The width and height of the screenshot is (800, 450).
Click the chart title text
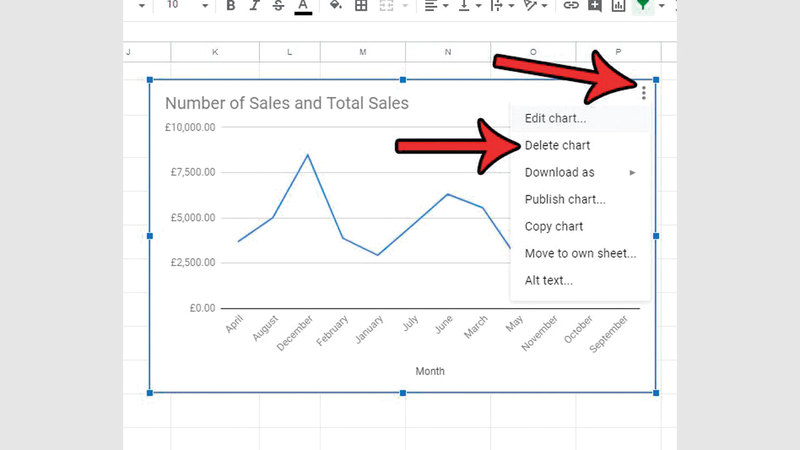point(287,103)
